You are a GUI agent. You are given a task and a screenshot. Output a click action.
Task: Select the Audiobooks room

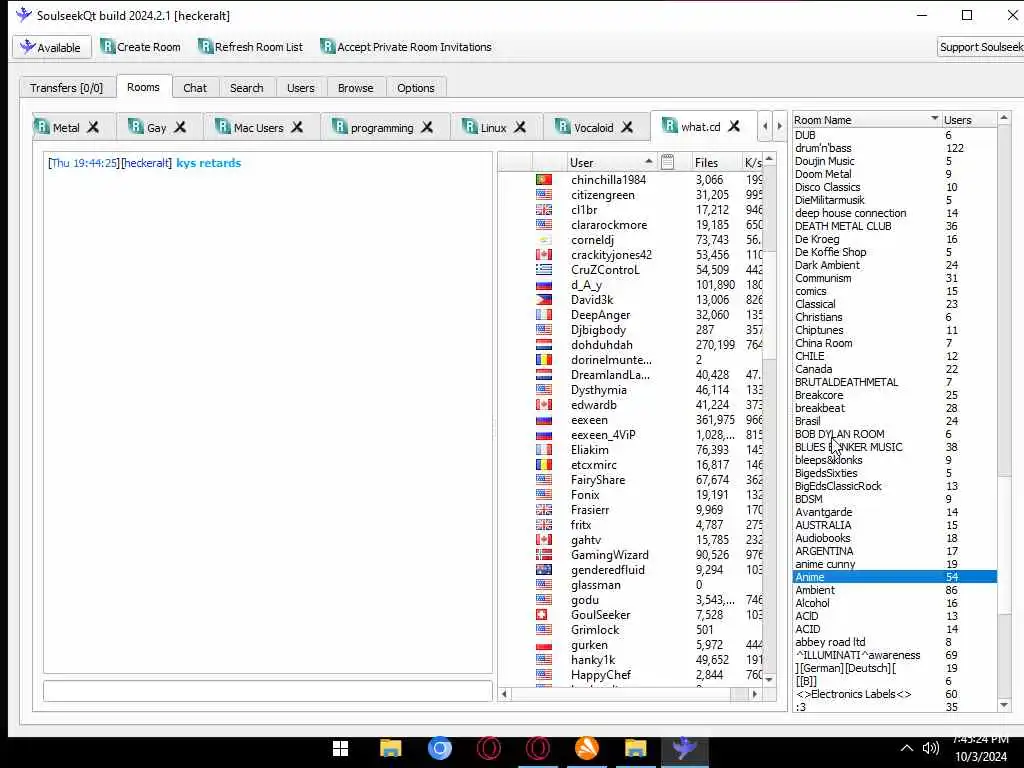(895, 538)
